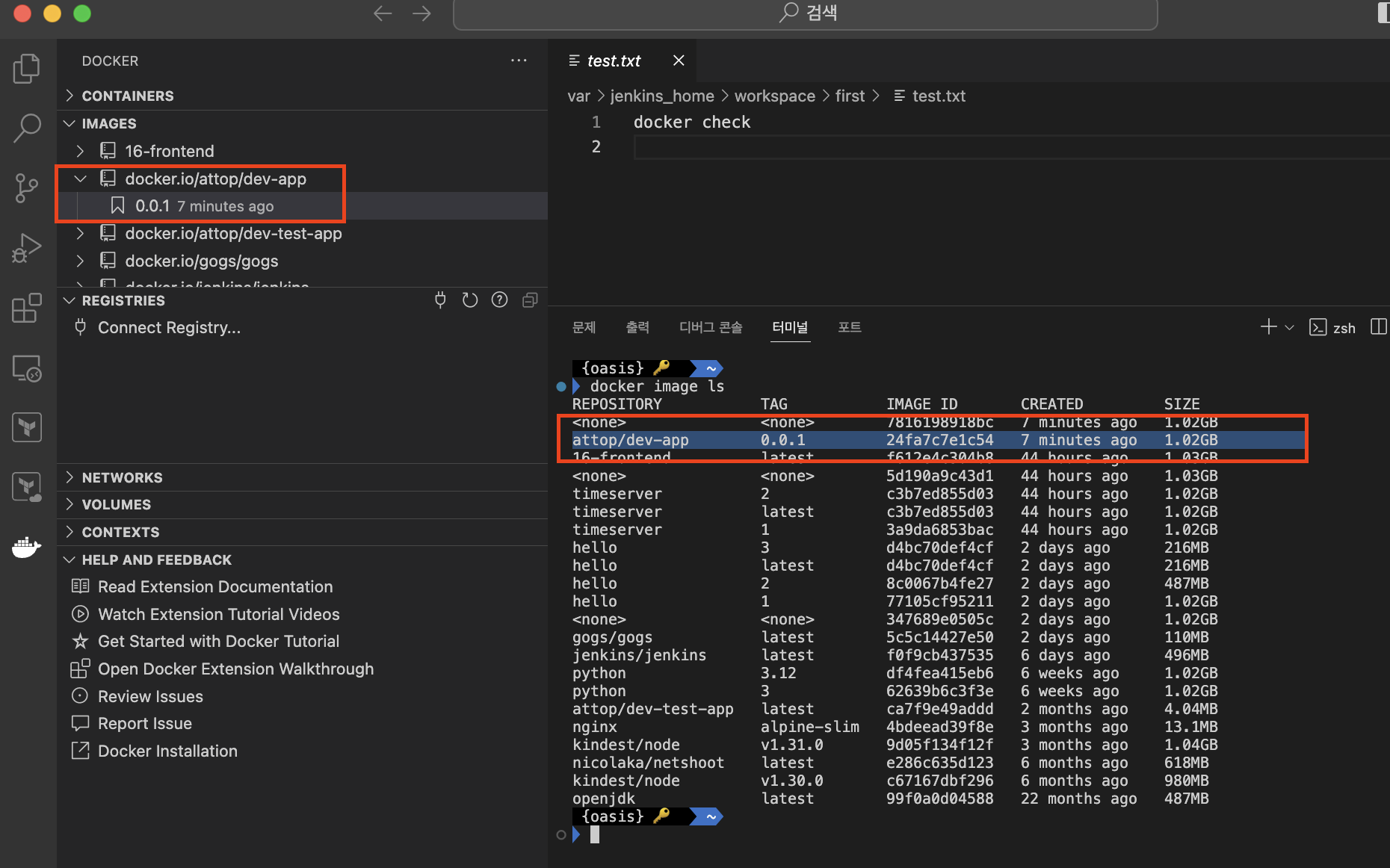This screenshot has height=868, width=1390.
Task: Click workspace in the breadcrumb
Action: click(x=775, y=96)
